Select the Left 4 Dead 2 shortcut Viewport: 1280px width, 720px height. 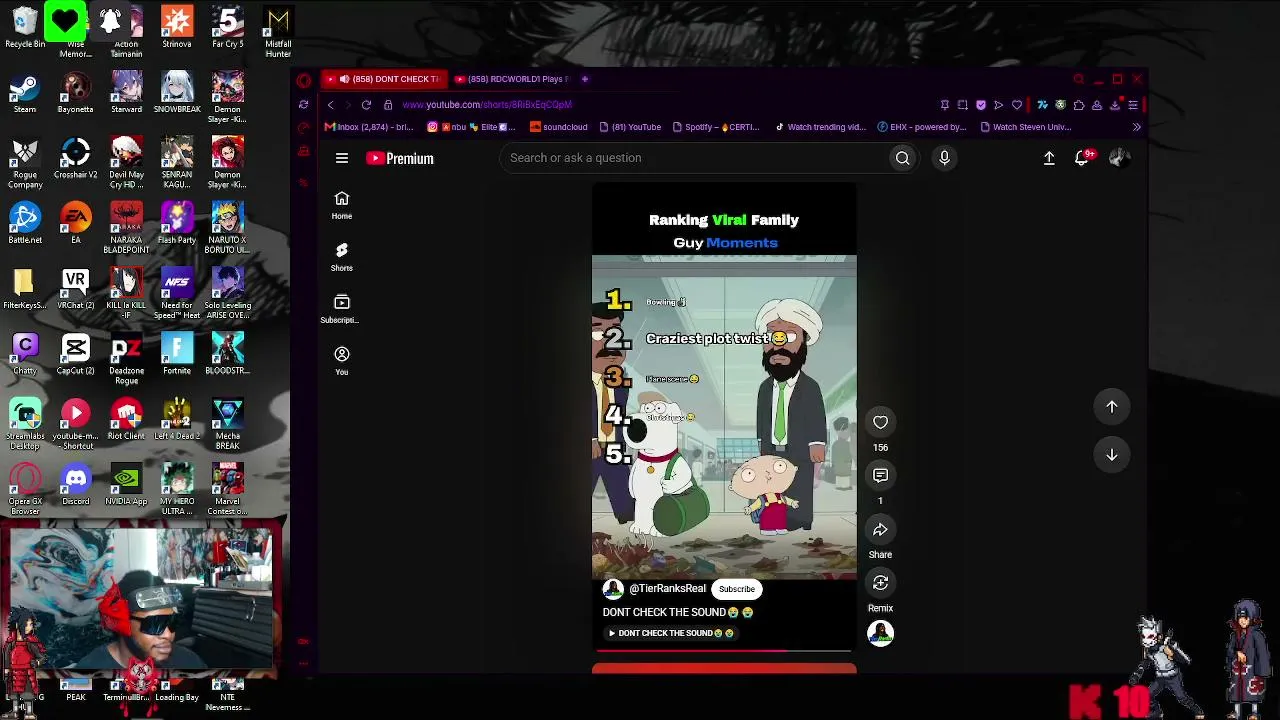(x=177, y=420)
